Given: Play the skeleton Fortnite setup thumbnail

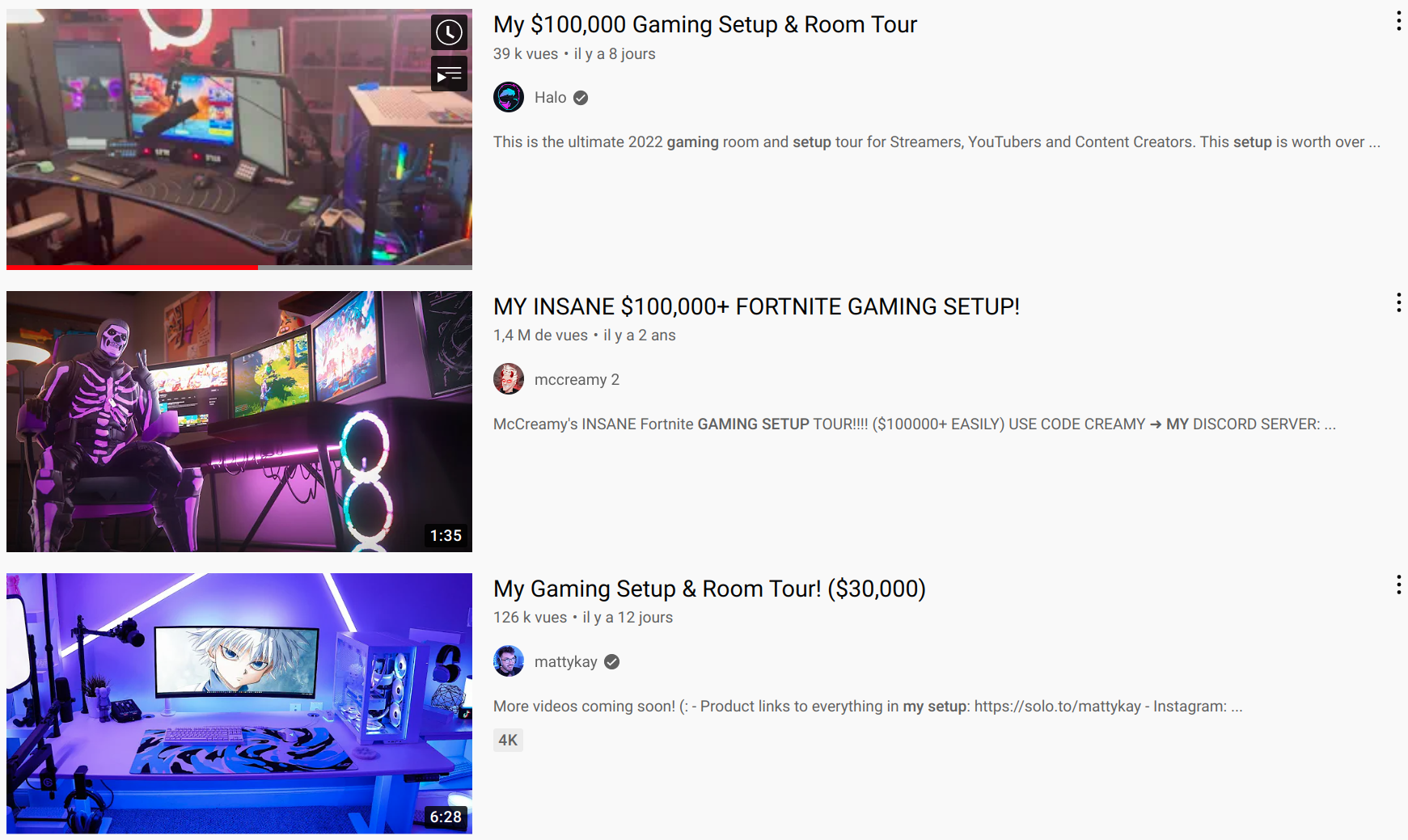Looking at the screenshot, I should pyautogui.click(x=239, y=421).
